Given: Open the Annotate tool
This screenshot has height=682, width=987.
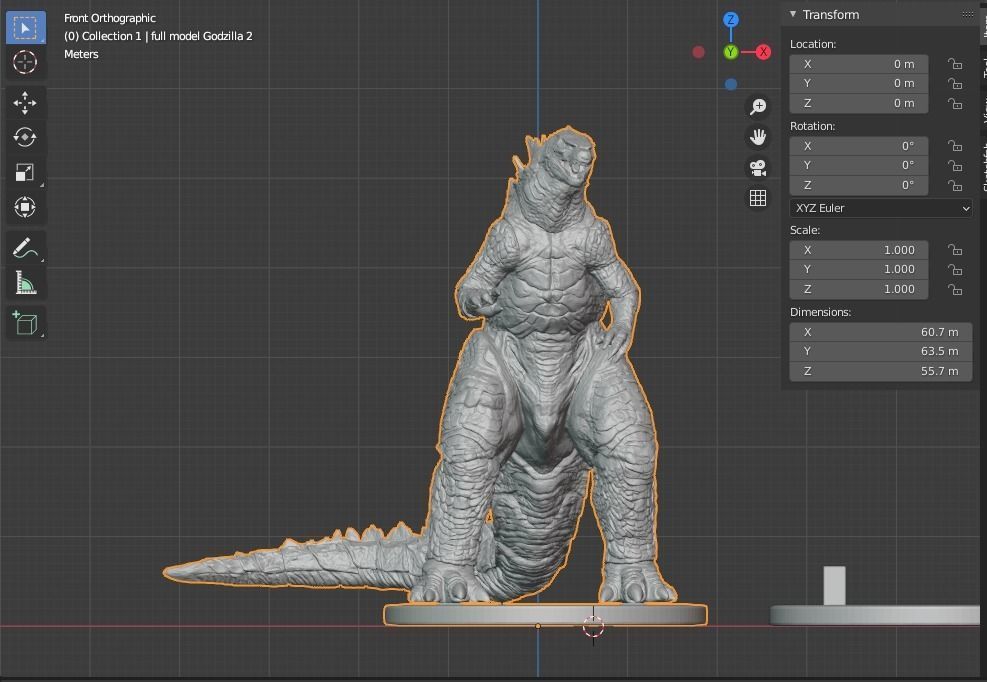Looking at the screenshot, I should [25, 247].
